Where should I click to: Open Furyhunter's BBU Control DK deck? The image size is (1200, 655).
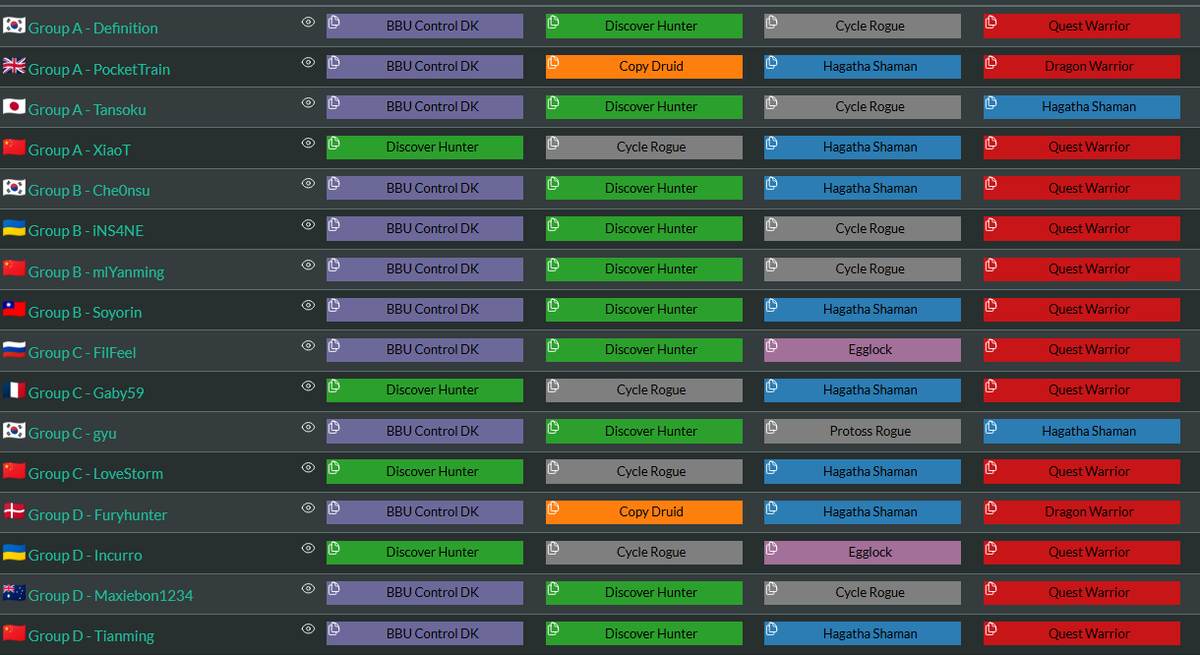(x=424, y=512)
